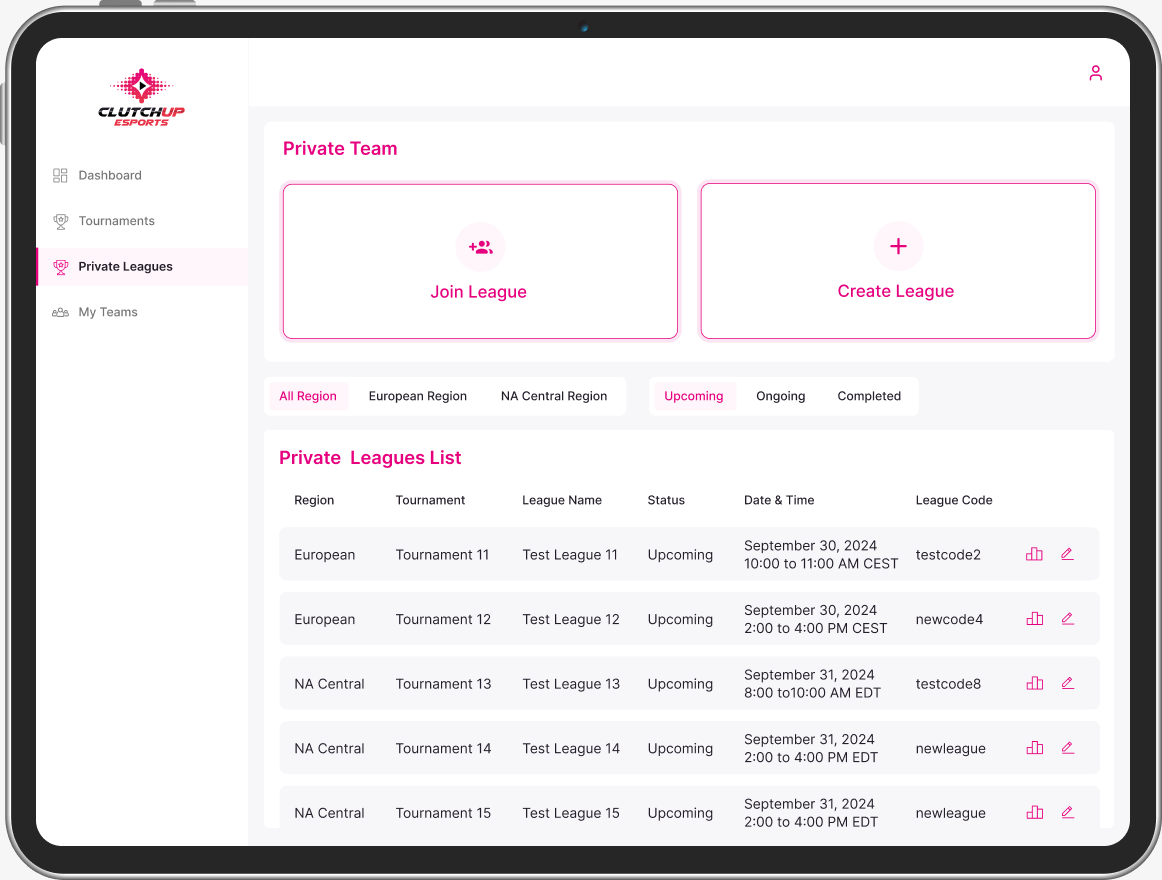The height and width of the screenshot is (880, 1162).
Task: Click Test League 12 name
Action: 571,619
